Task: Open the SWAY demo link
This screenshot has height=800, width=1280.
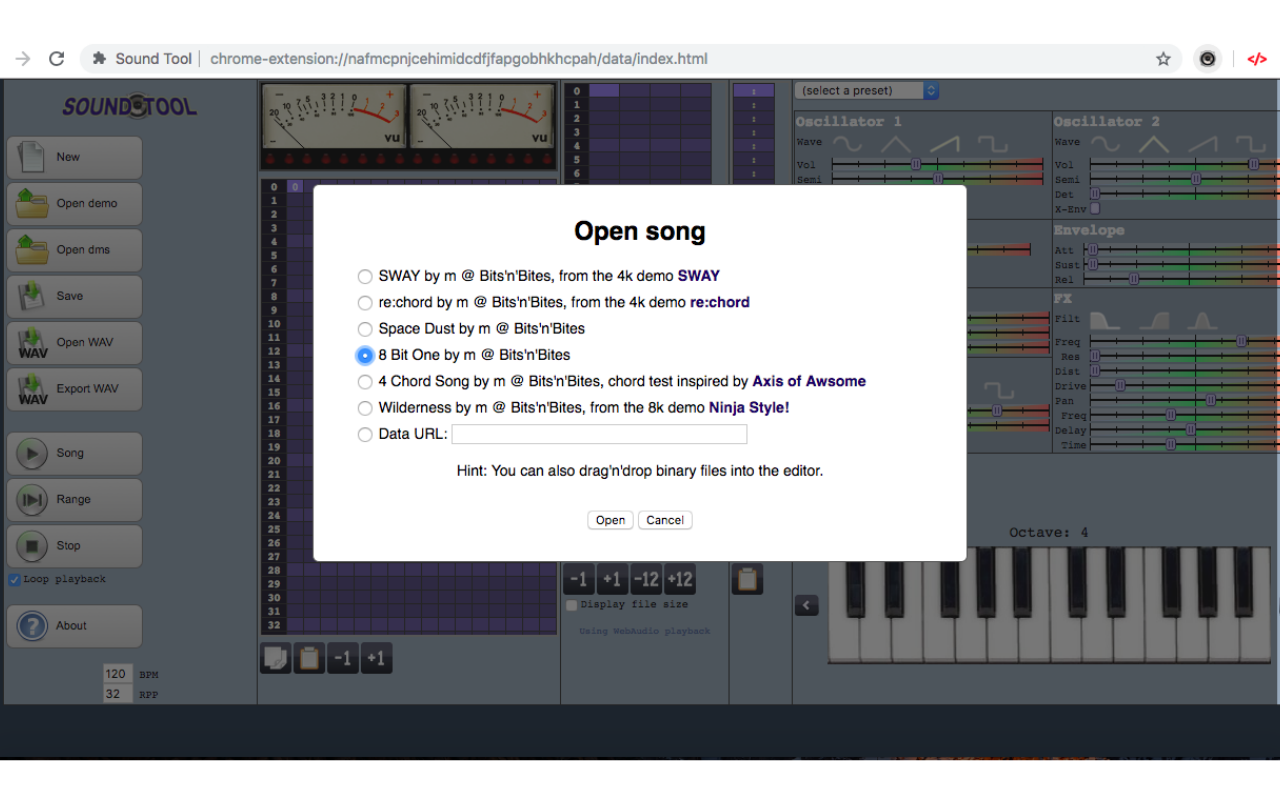Action: click(x=699, y=276)
